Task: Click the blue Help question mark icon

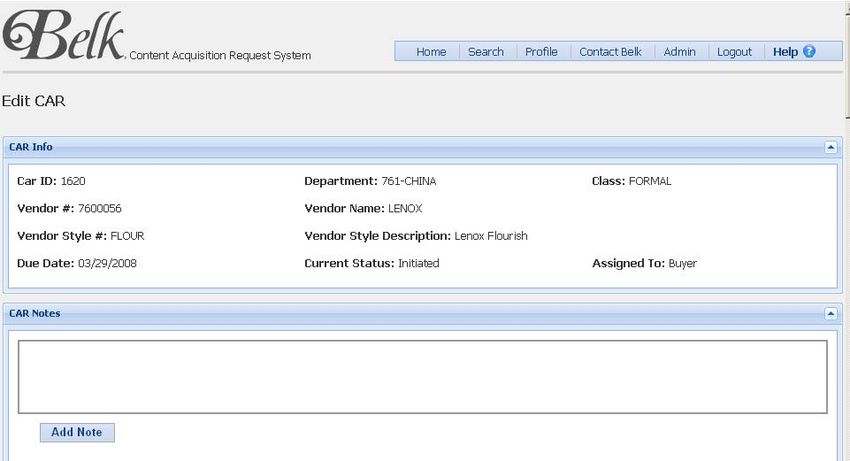Action: click(809, 52)
